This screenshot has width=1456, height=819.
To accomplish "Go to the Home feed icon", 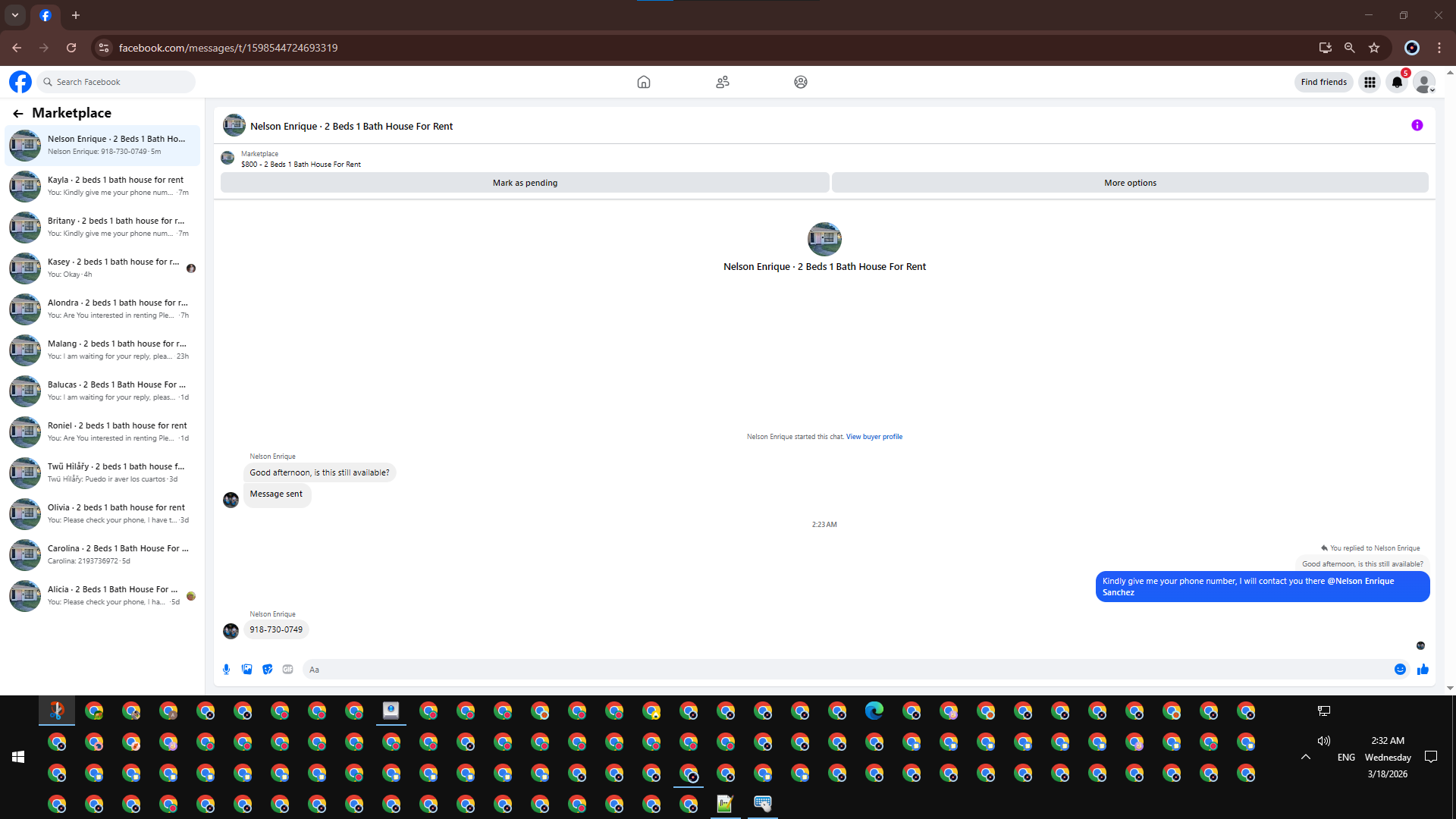I will click(644, 82).
